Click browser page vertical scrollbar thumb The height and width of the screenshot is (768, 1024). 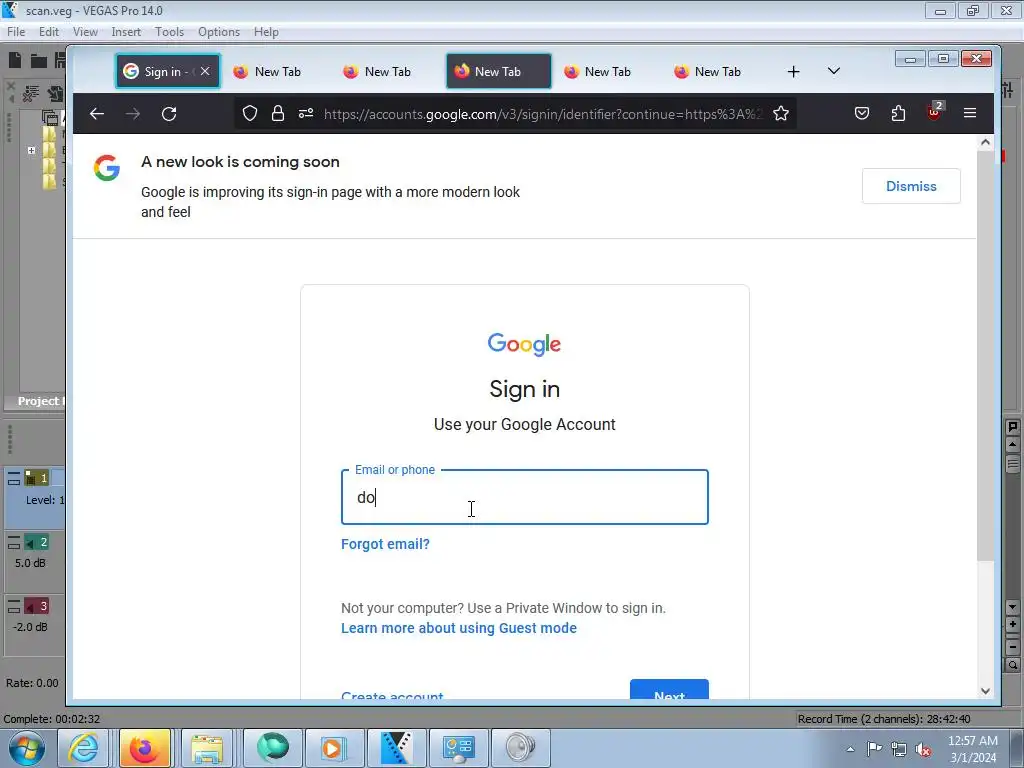985,356
